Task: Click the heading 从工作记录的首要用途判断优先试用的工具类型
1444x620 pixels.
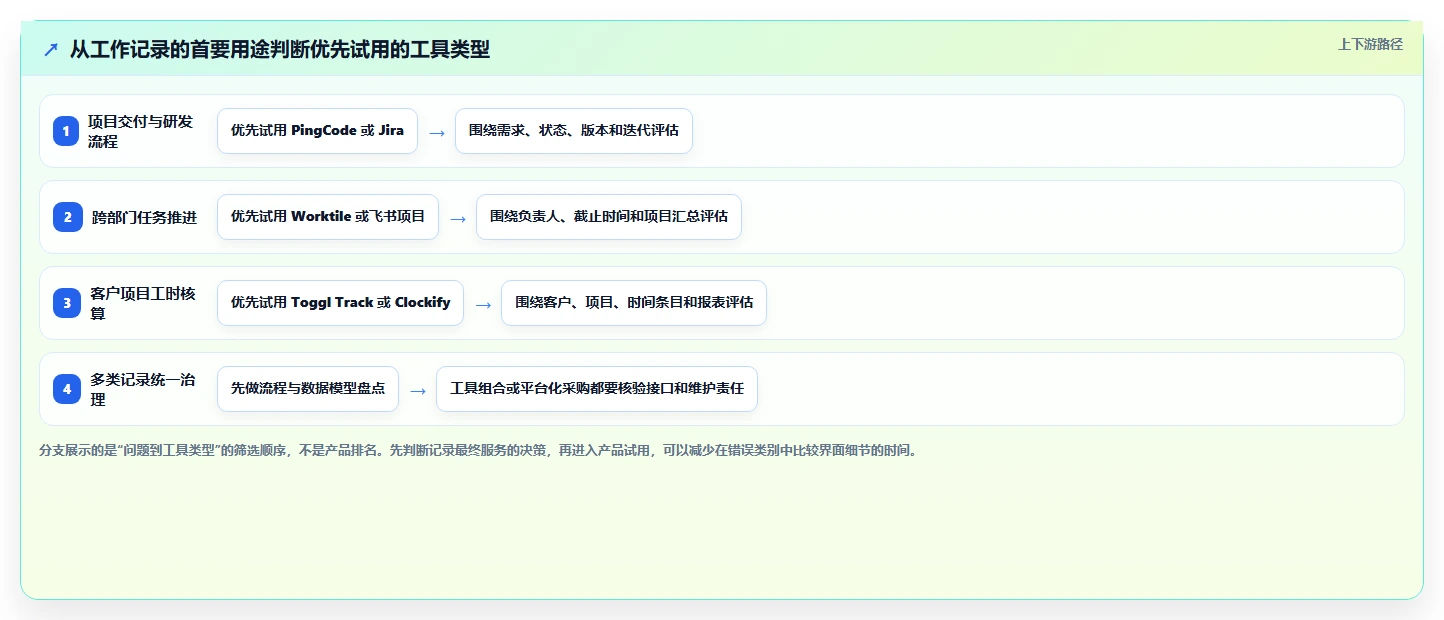Action: tap(280, 49)
